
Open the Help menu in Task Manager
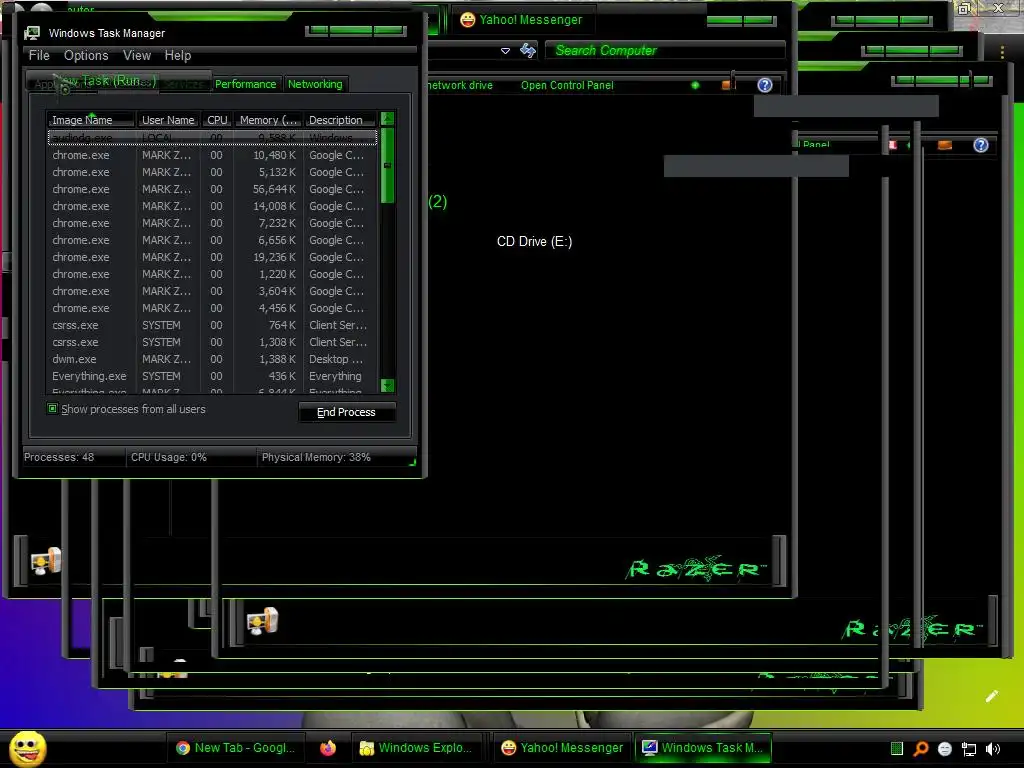click(178, 56)
